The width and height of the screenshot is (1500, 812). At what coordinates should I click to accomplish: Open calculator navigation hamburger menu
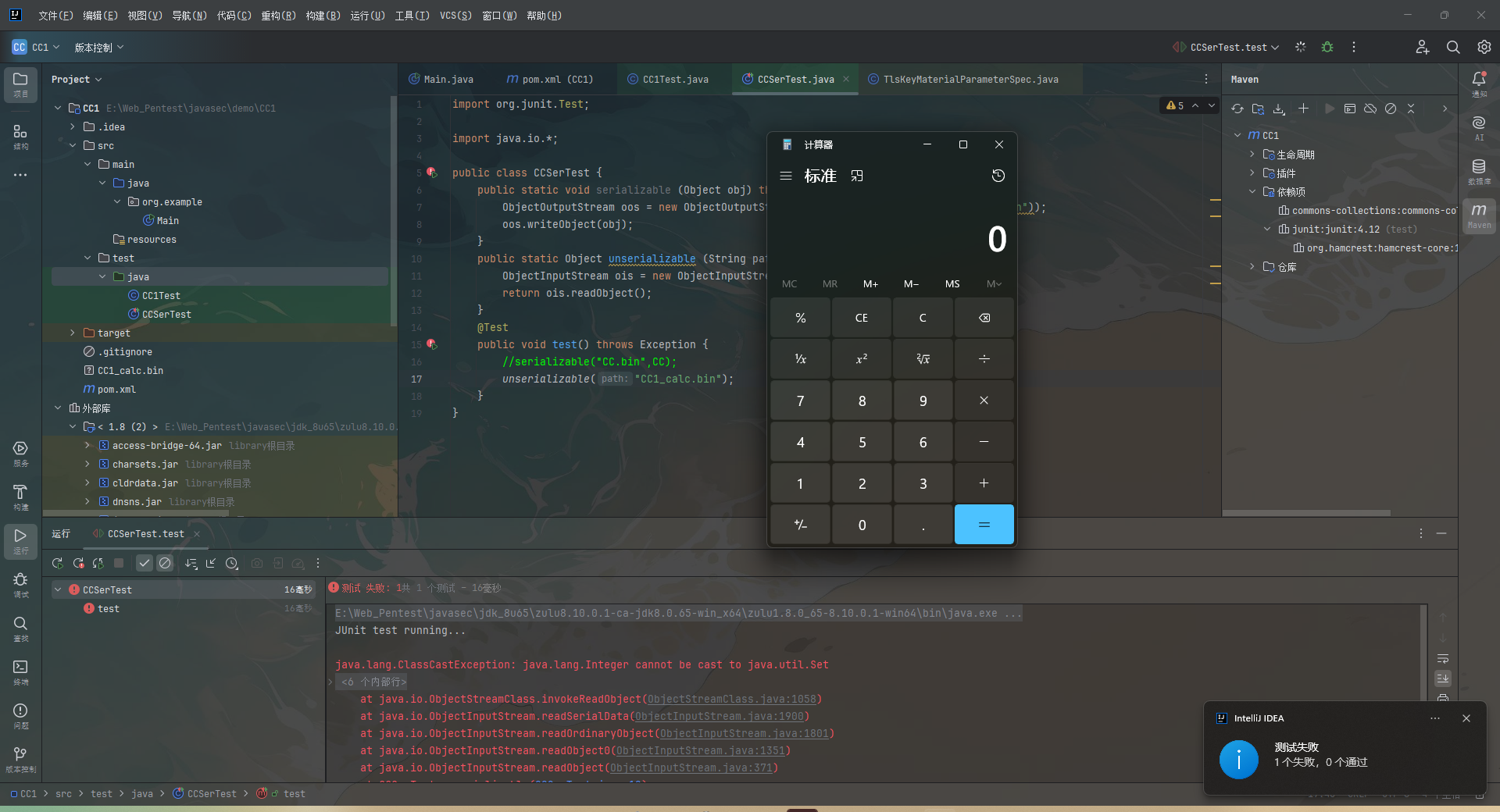pyautogui.click(x=786, y=176)
